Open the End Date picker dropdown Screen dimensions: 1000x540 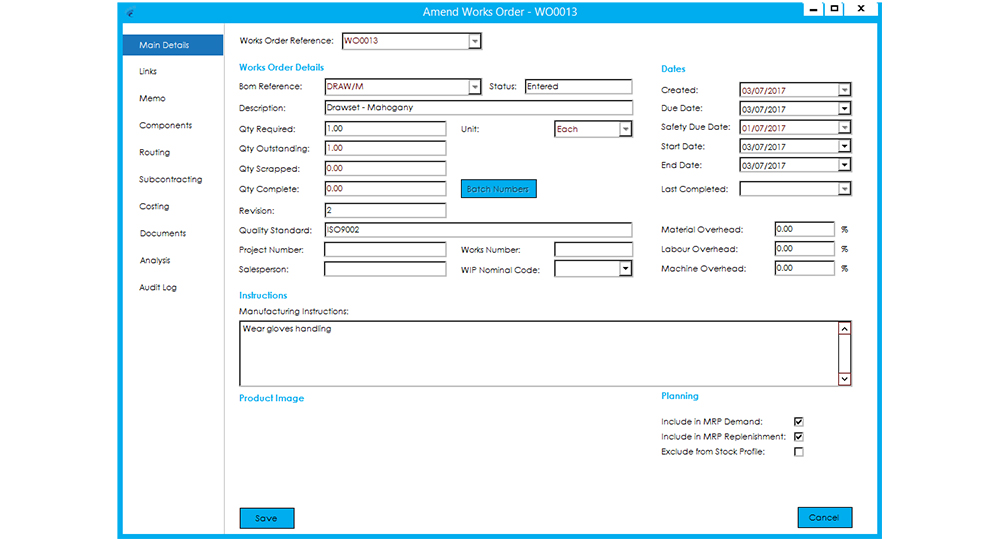coord(844,165)
